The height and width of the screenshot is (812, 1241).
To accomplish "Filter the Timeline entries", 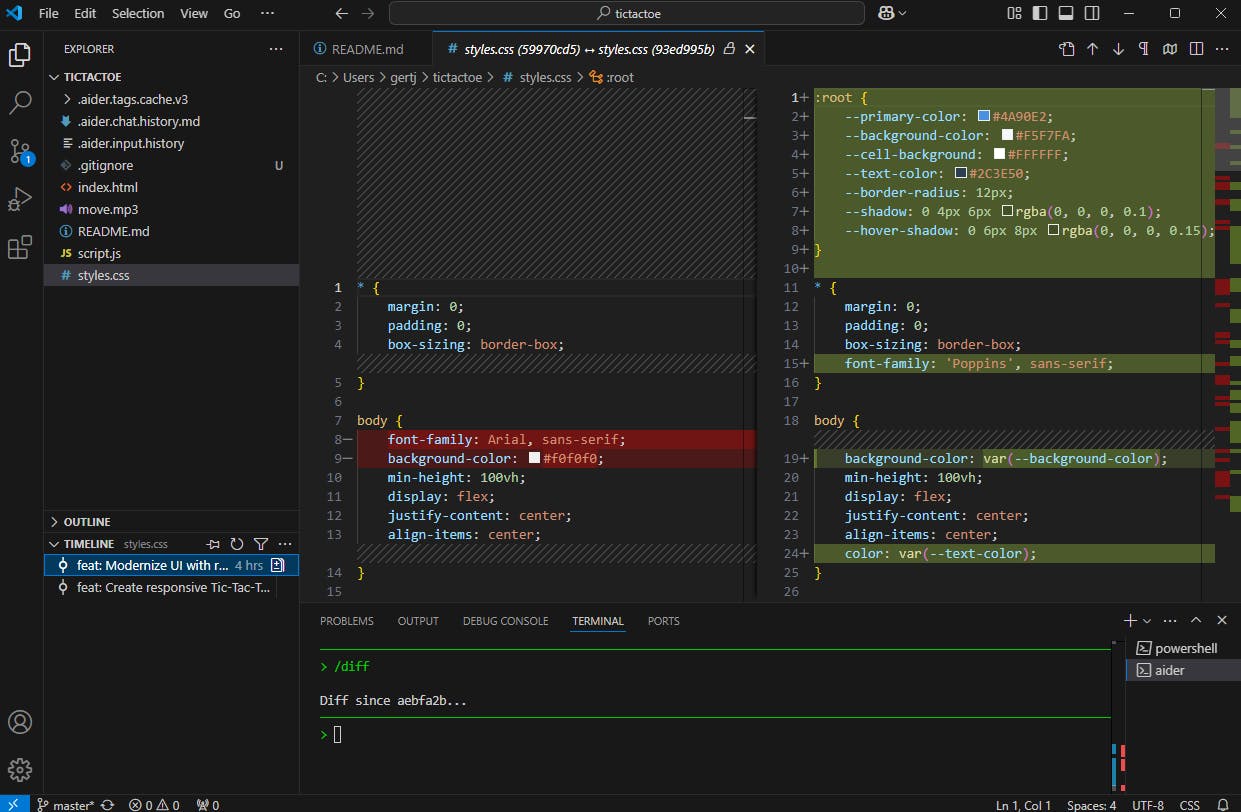I will (261, 544).
